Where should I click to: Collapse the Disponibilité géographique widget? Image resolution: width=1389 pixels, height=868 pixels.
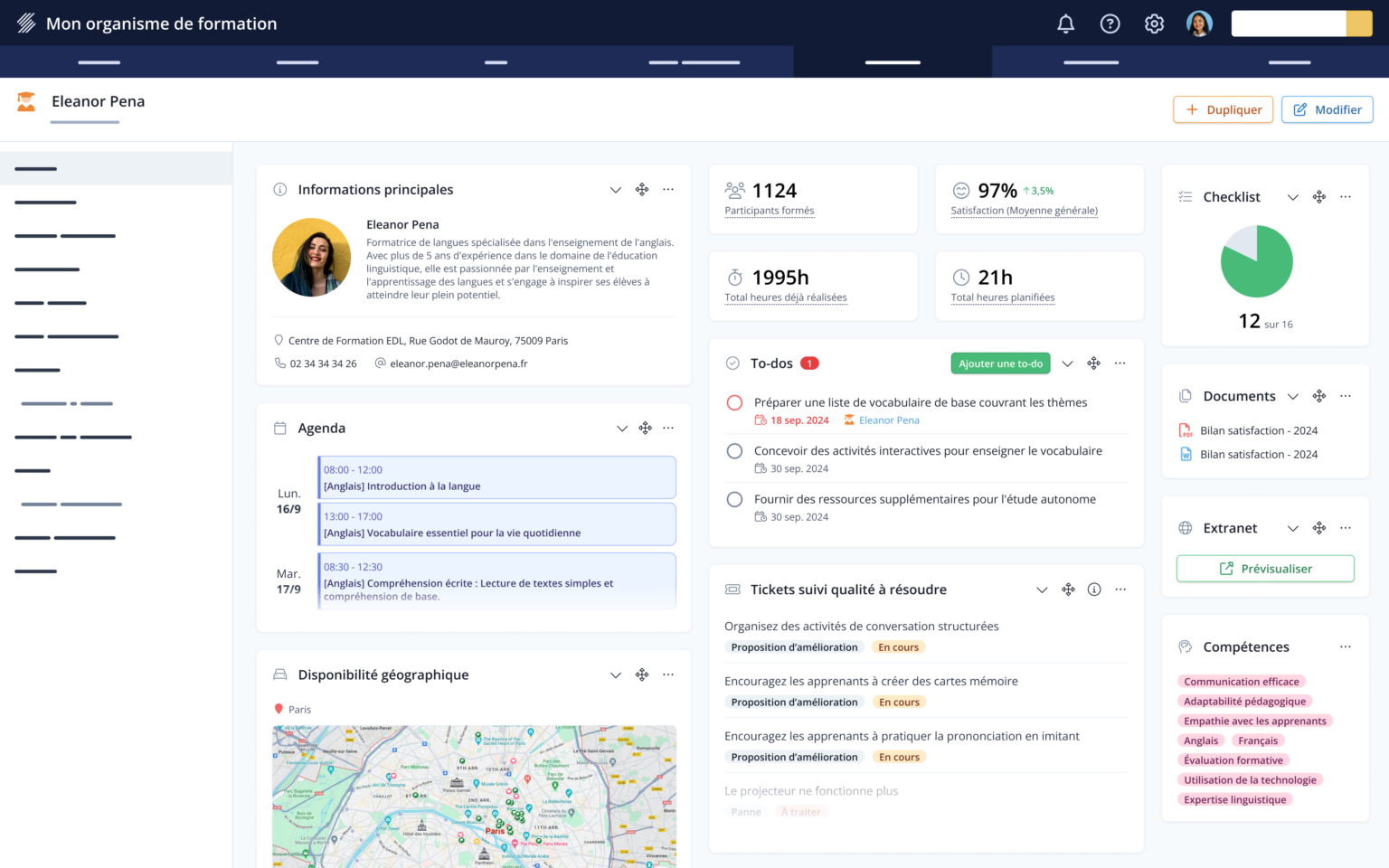615,675
